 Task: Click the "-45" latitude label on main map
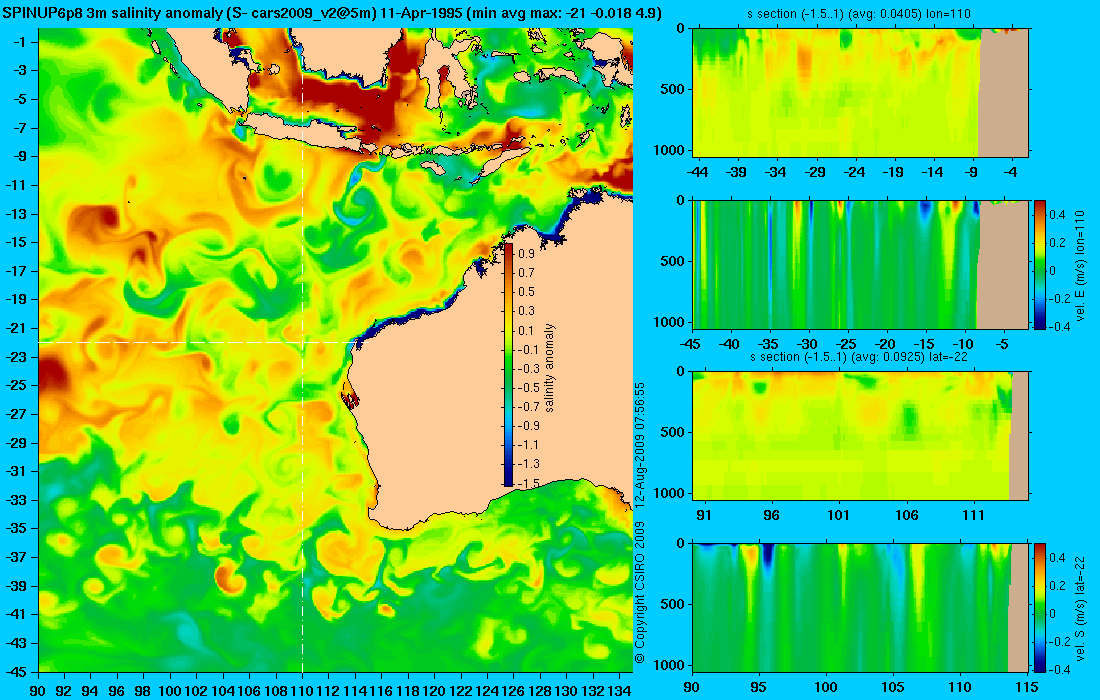pos(16,671)
